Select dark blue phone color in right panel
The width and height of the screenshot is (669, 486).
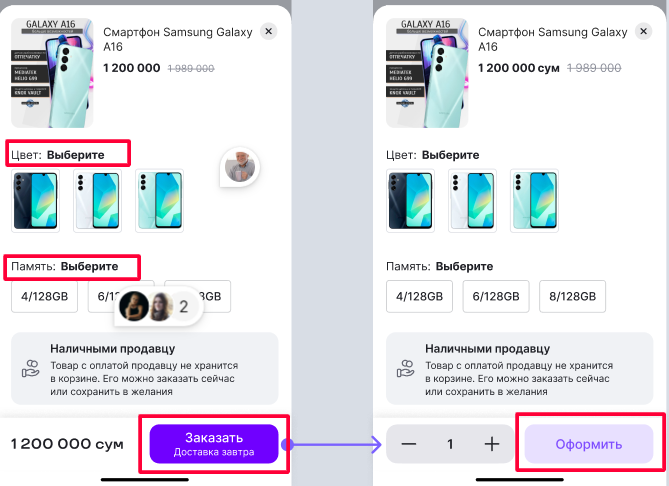pos(410,201)
